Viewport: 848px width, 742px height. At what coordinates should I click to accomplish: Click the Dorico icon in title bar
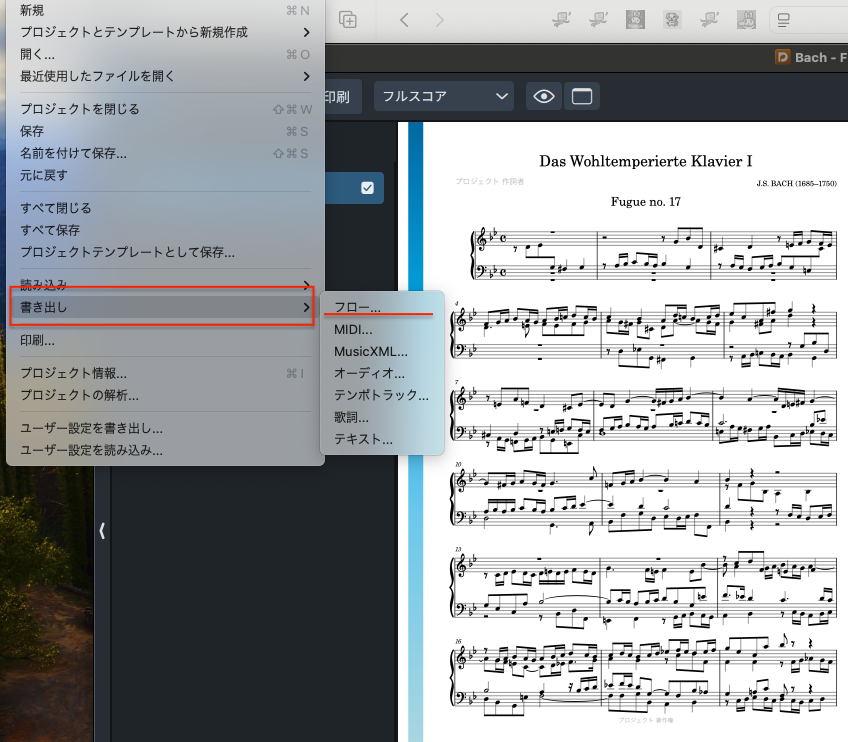783,57
